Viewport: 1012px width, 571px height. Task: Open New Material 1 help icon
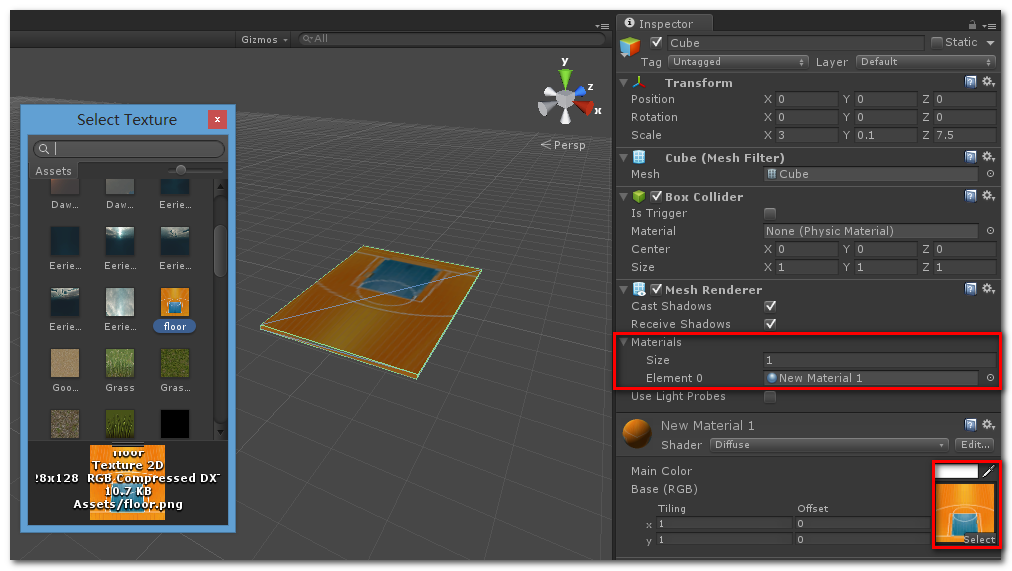pos(970,425)
